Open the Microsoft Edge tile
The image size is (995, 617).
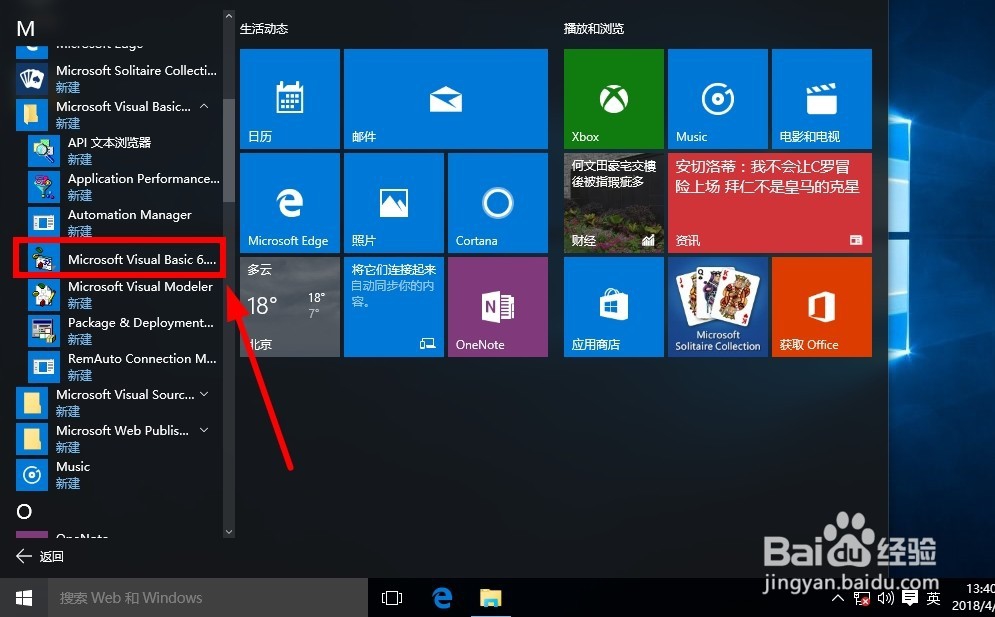click(289, 203)
